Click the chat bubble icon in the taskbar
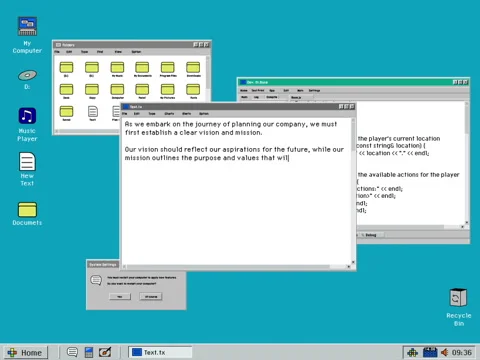 pyautogui.click(x=72, y=352)
